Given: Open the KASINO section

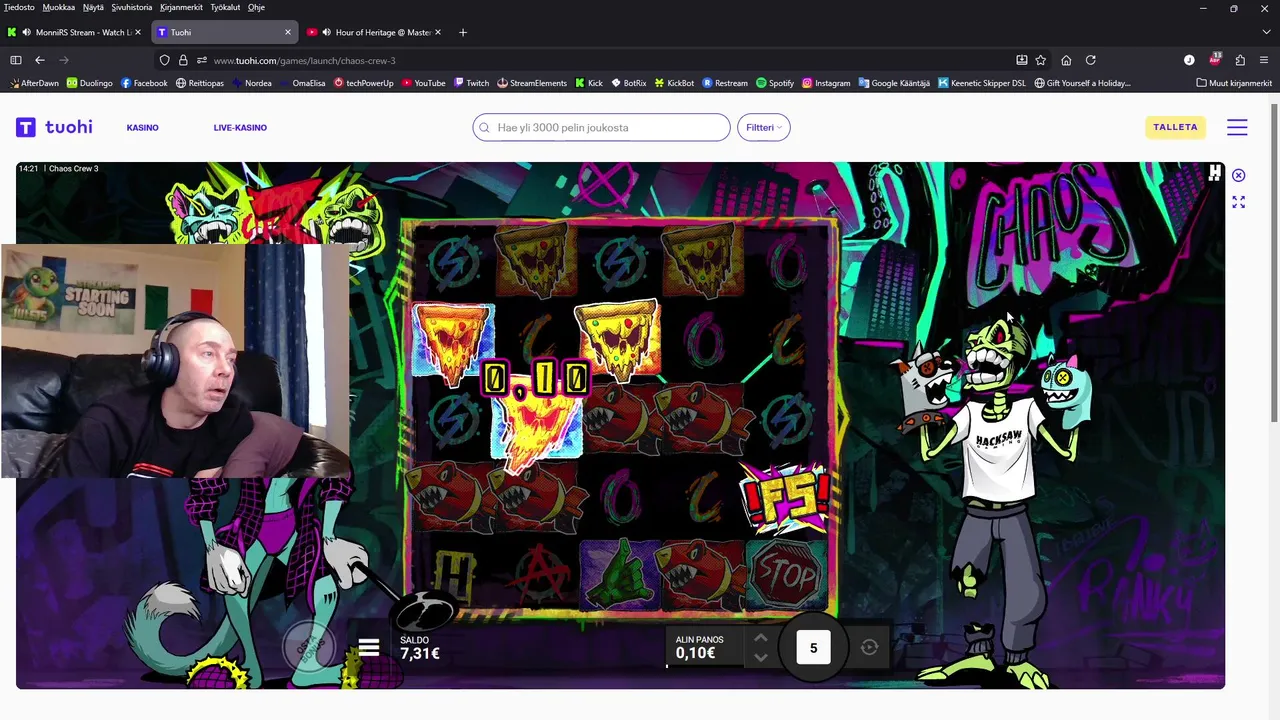Looking at the screenshot, I should (x=142, y=127).
